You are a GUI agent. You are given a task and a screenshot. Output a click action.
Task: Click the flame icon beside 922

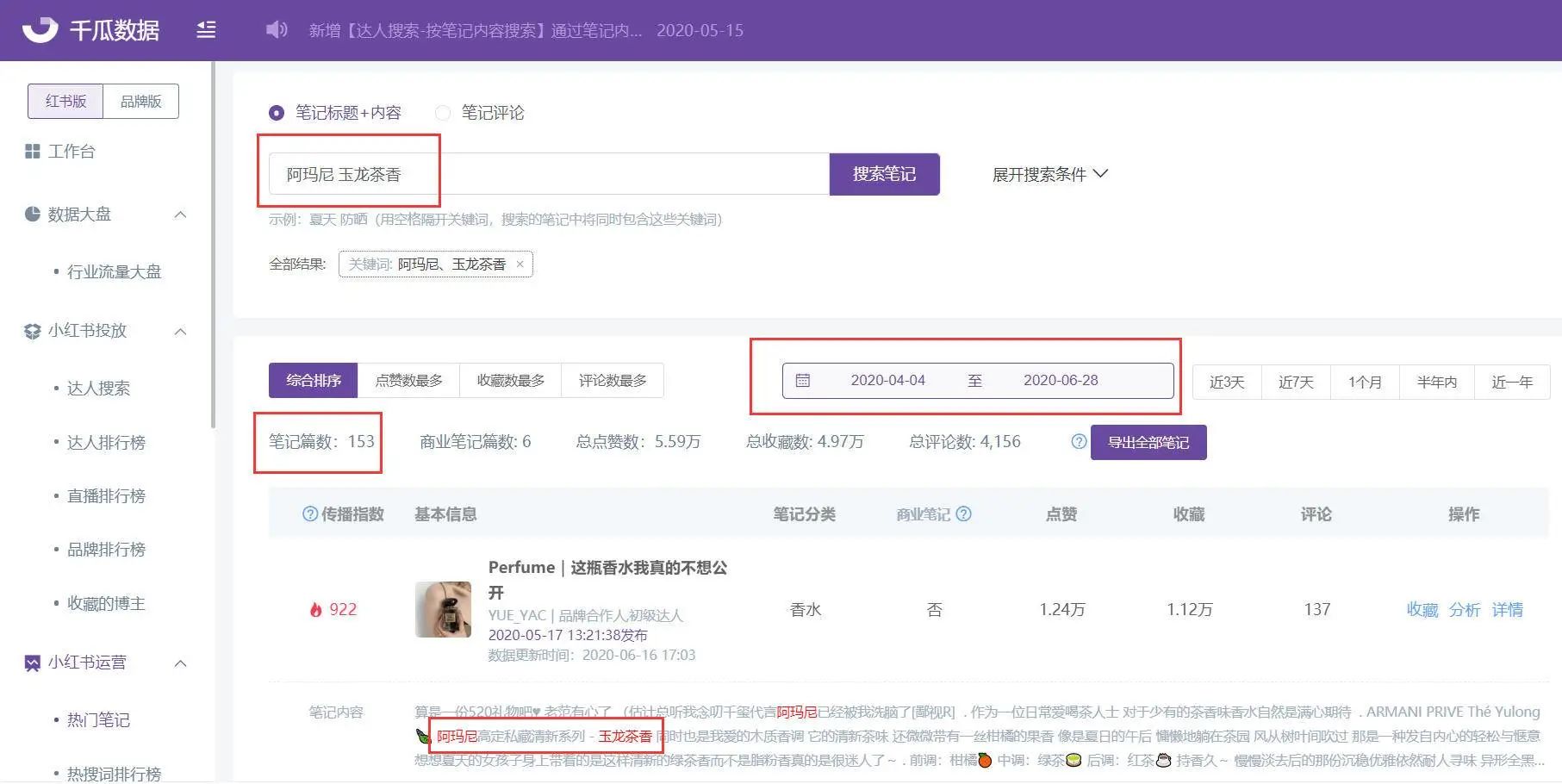(315, 609)
